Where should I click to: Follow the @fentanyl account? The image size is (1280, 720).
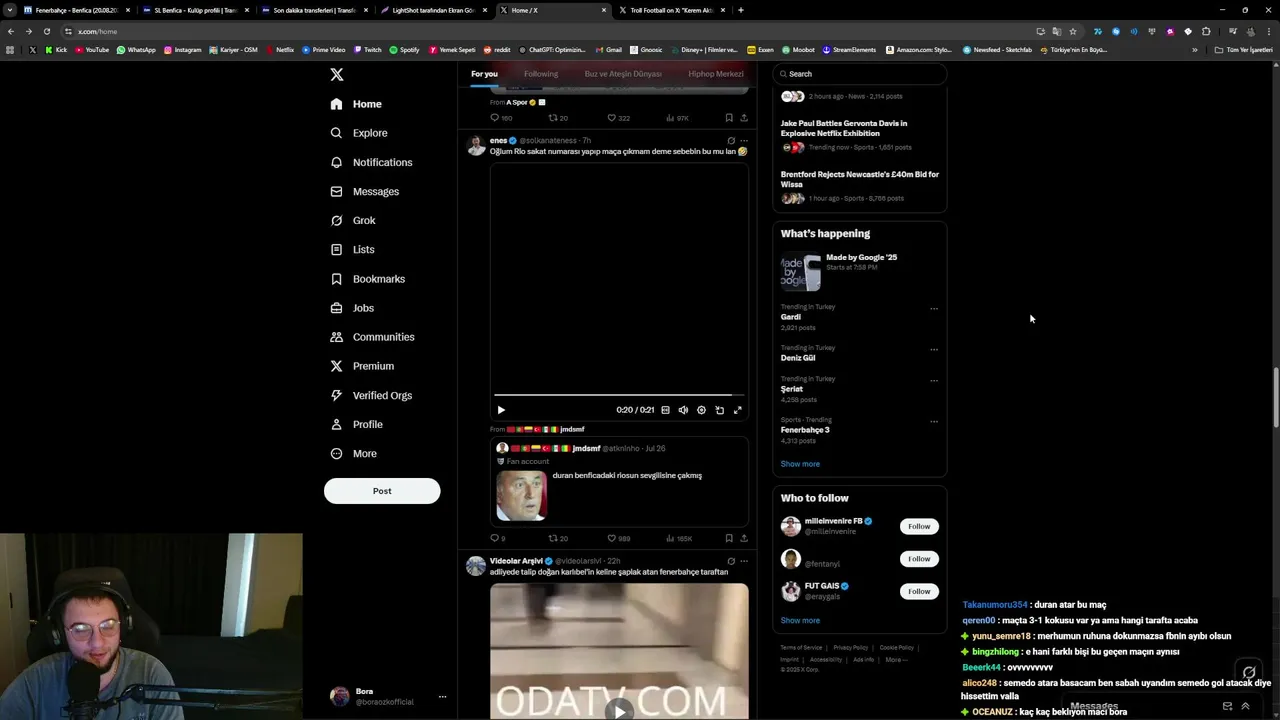tap(919, 559)
